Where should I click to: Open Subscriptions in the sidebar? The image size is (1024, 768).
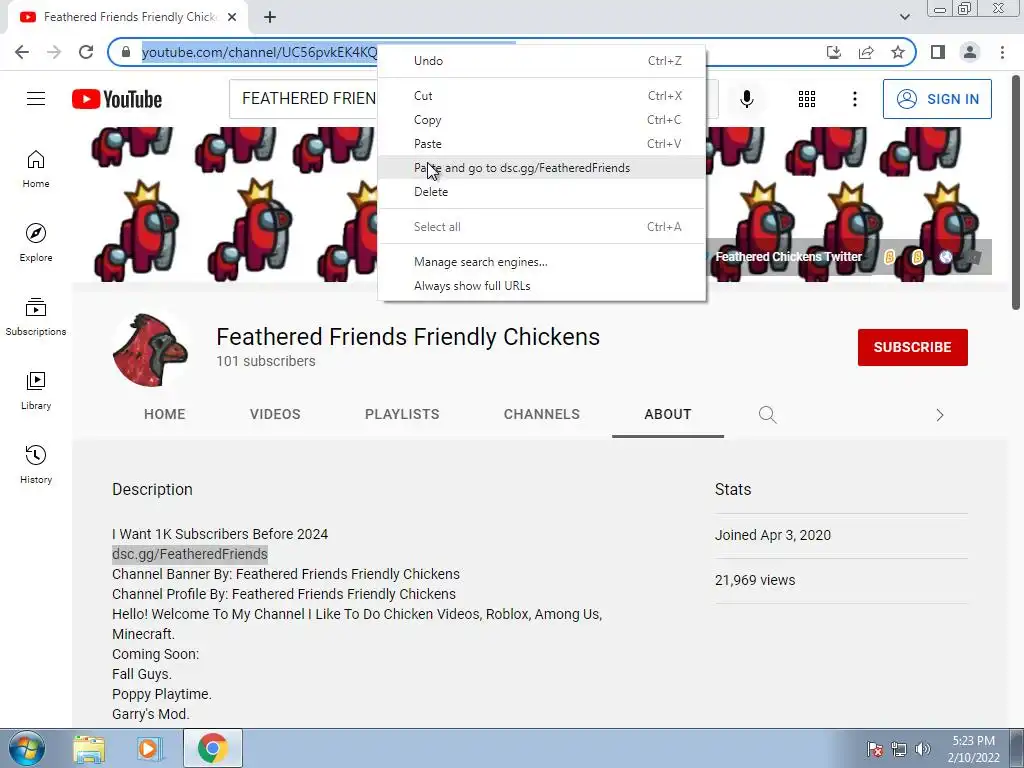(x=36, y=316)
